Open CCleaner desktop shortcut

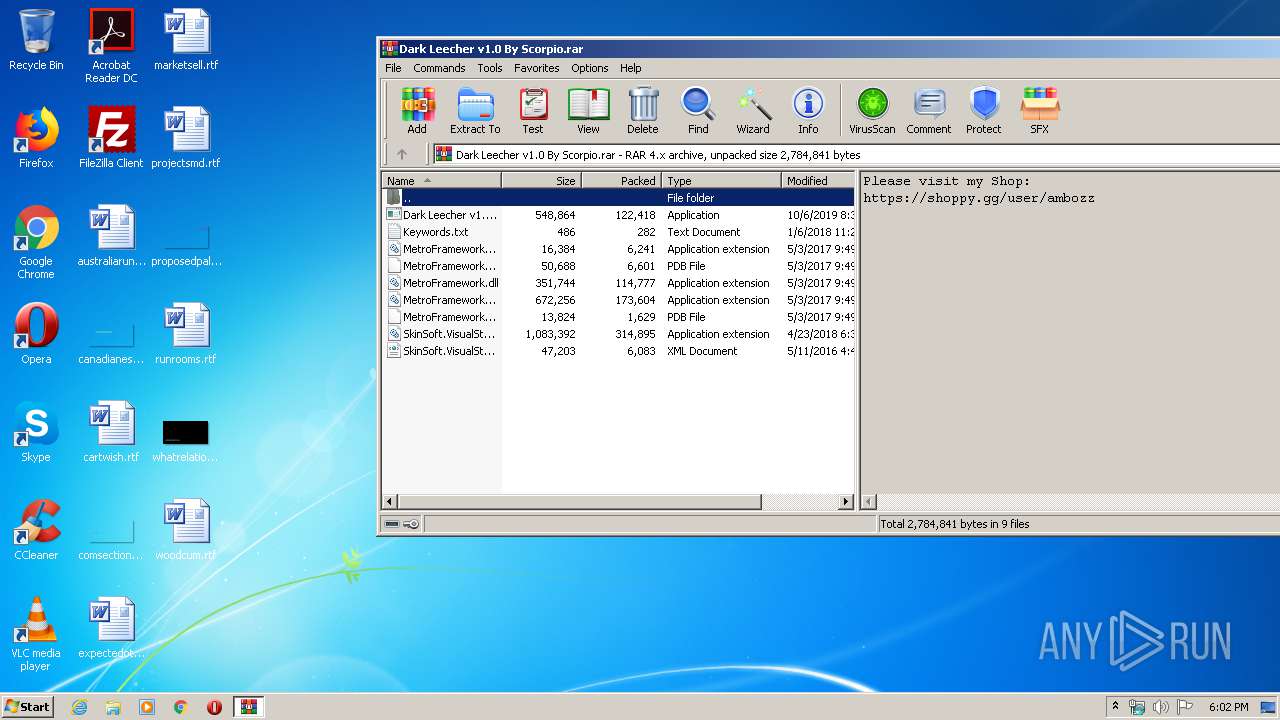point(36,530)
